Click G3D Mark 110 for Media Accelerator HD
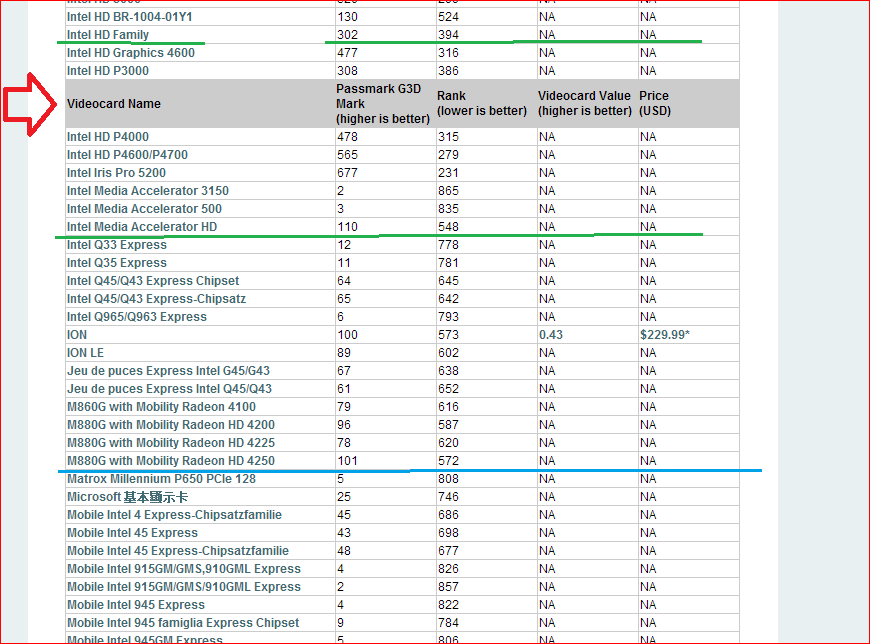Screen dimensions: 870x644 point(347,226)
